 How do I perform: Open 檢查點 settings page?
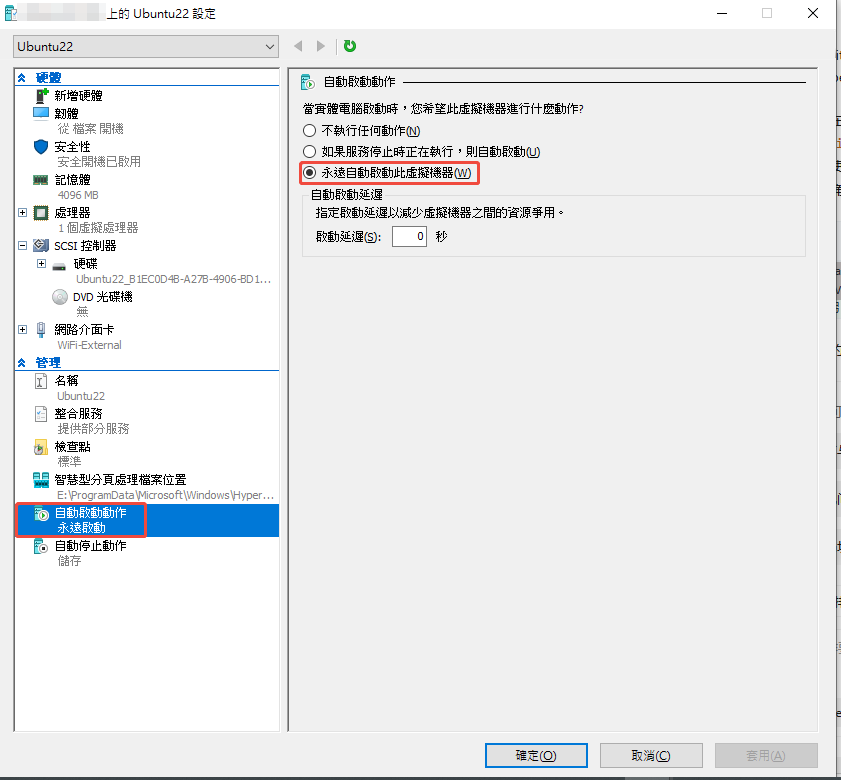pyautogui.click(x=72, y=447)
